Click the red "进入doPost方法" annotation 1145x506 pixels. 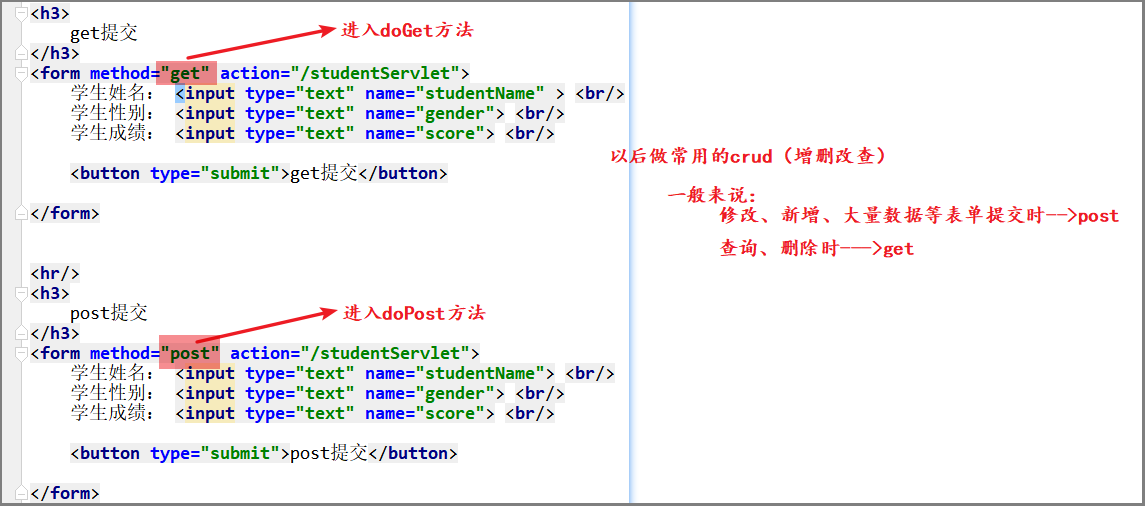(x=414, y=313)
